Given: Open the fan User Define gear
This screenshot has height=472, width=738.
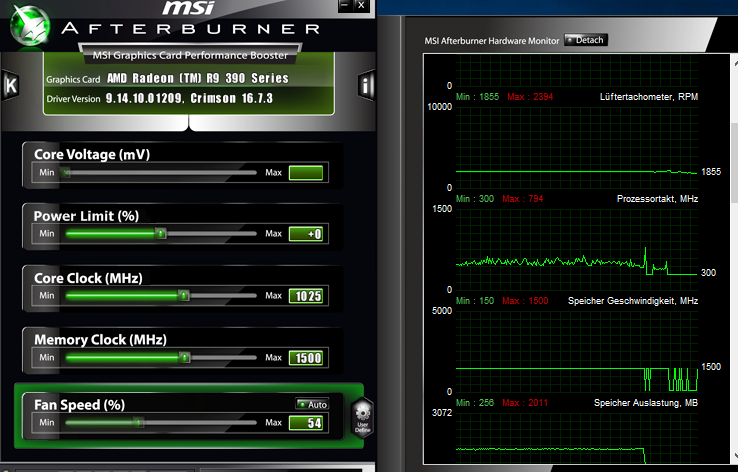Looking at the screenshot, I should (363, 417).
